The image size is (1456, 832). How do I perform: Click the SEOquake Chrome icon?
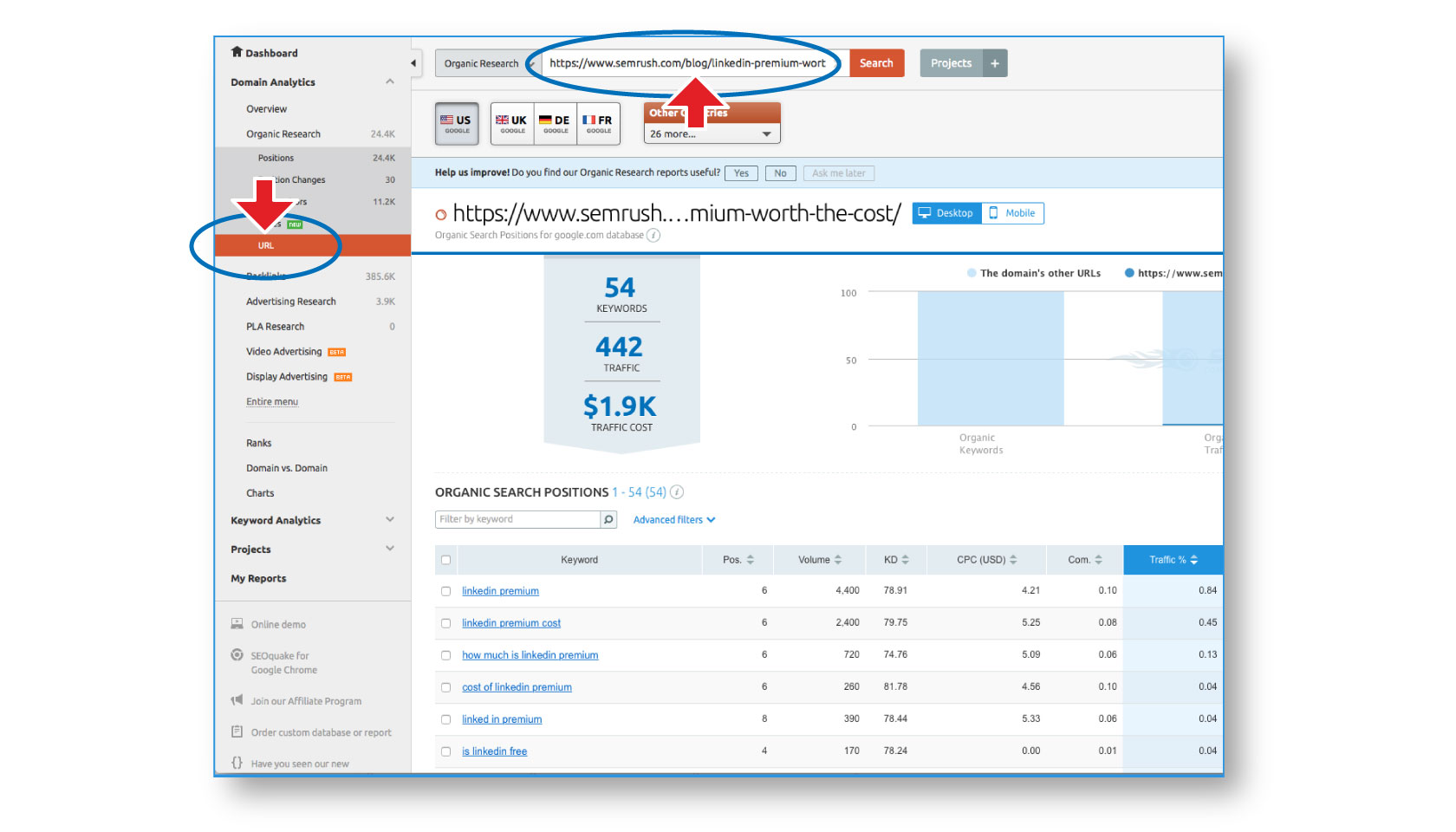[237, 655]
